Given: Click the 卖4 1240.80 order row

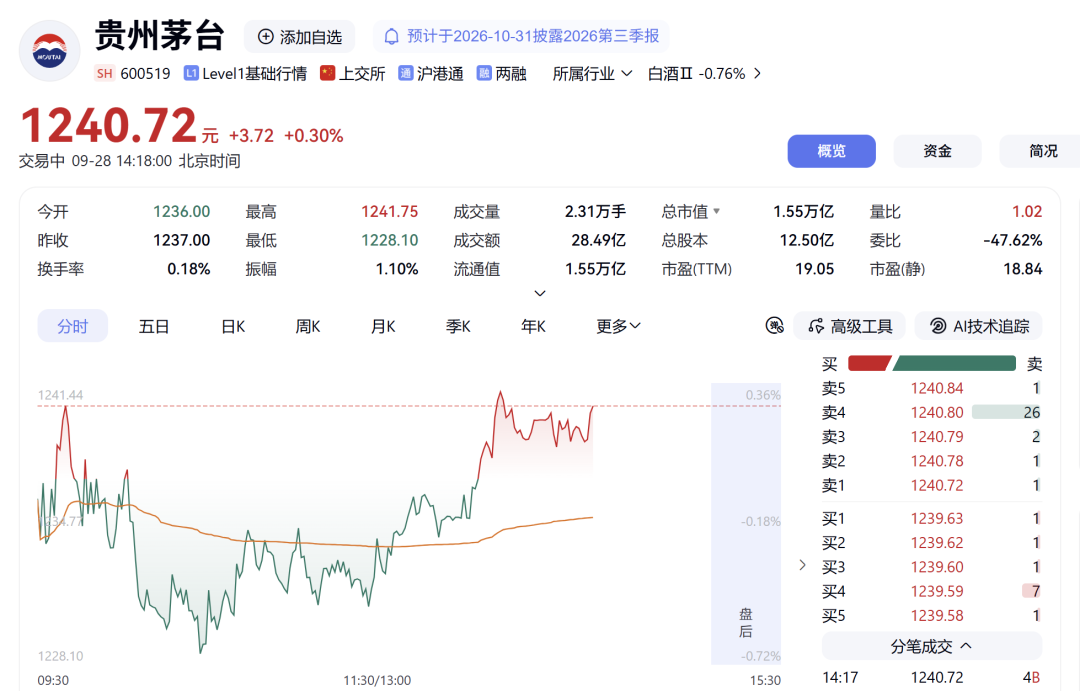Looking at the screenshot, I should (x=931, y=413).
